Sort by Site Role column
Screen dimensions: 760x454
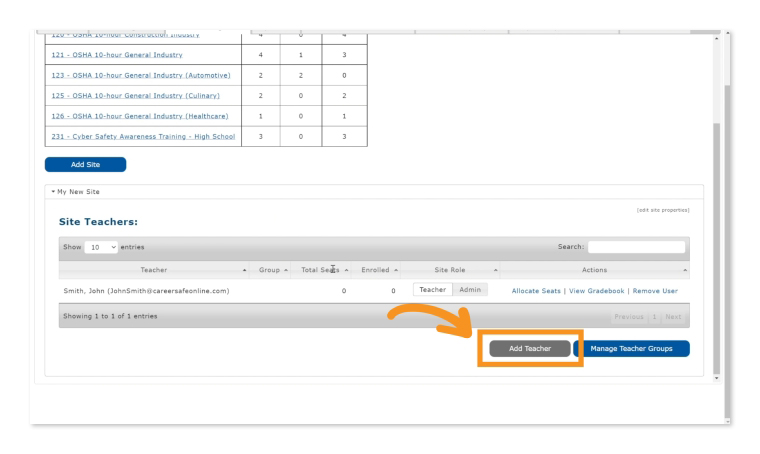(450, 270)
